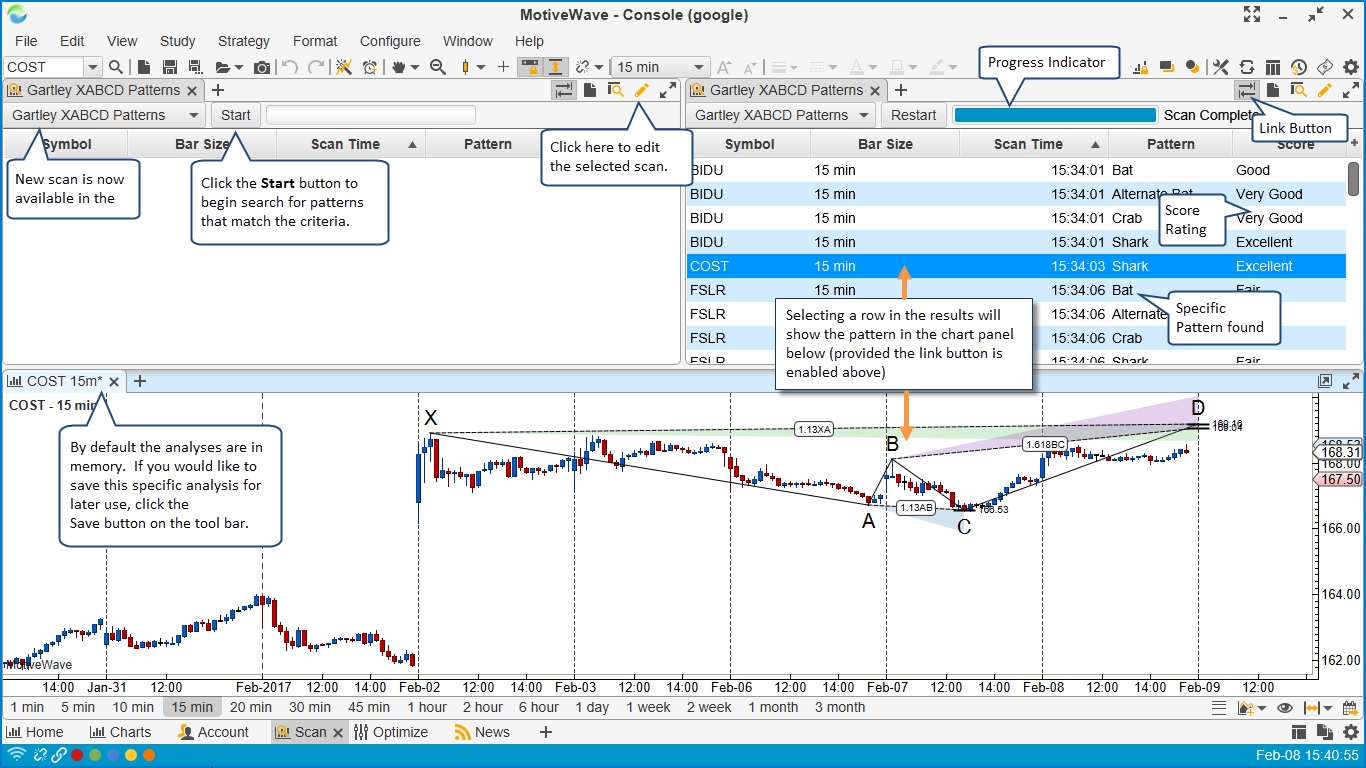
Task: Click the bottom-right console settings gear
Action: [x=1351, y=732]
